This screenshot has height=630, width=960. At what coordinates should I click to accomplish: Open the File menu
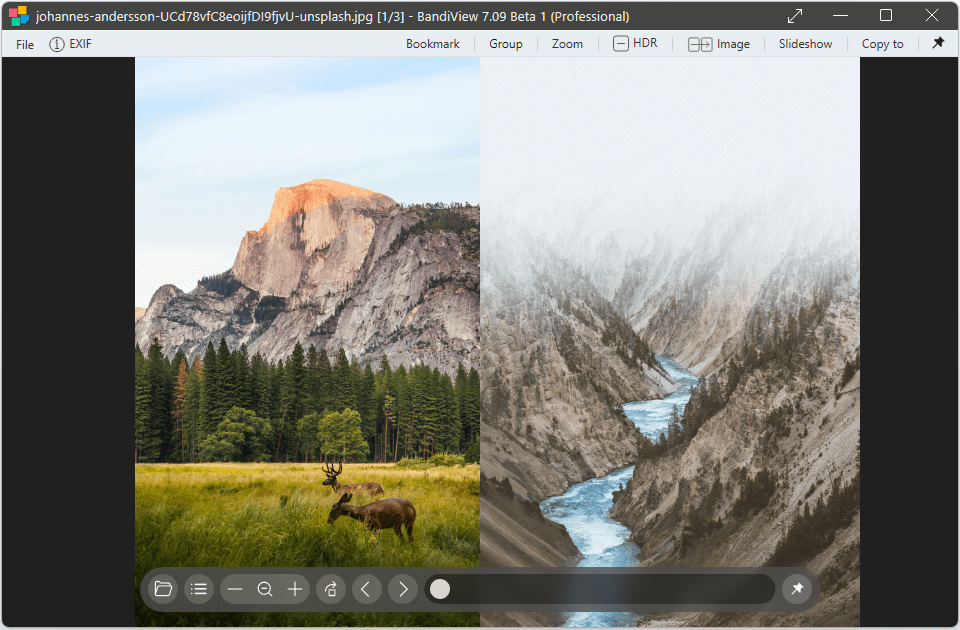click(25, 44)
